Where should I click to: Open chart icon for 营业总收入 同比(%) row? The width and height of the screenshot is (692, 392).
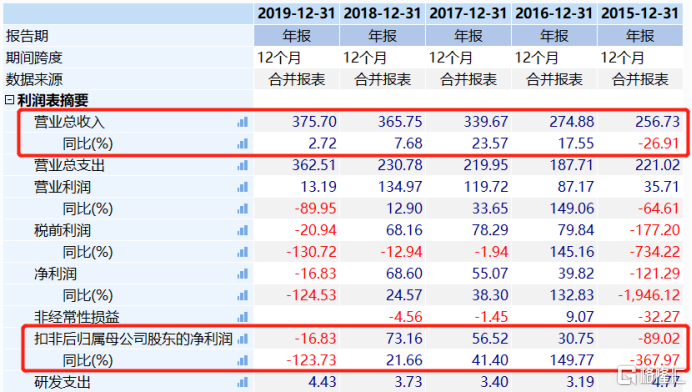pos(243,144)
